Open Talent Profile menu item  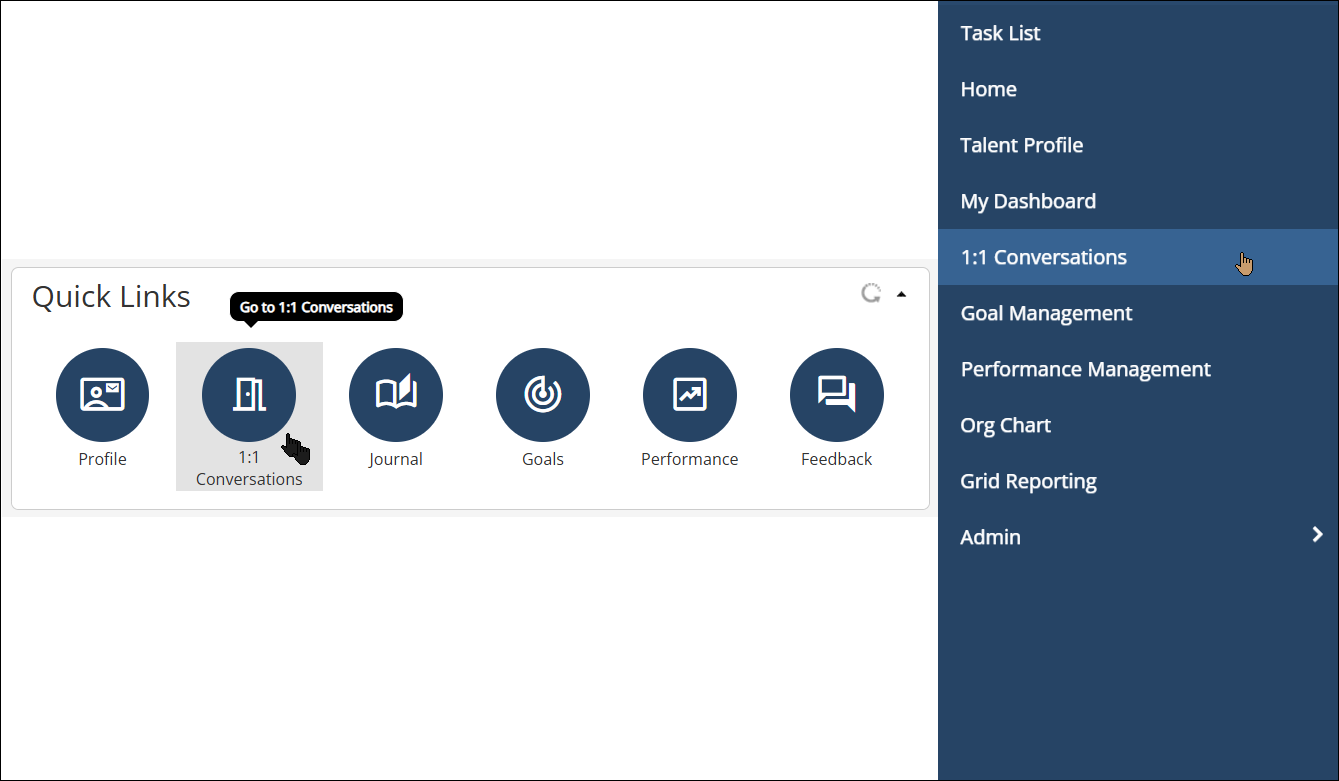pos(1021,145)
